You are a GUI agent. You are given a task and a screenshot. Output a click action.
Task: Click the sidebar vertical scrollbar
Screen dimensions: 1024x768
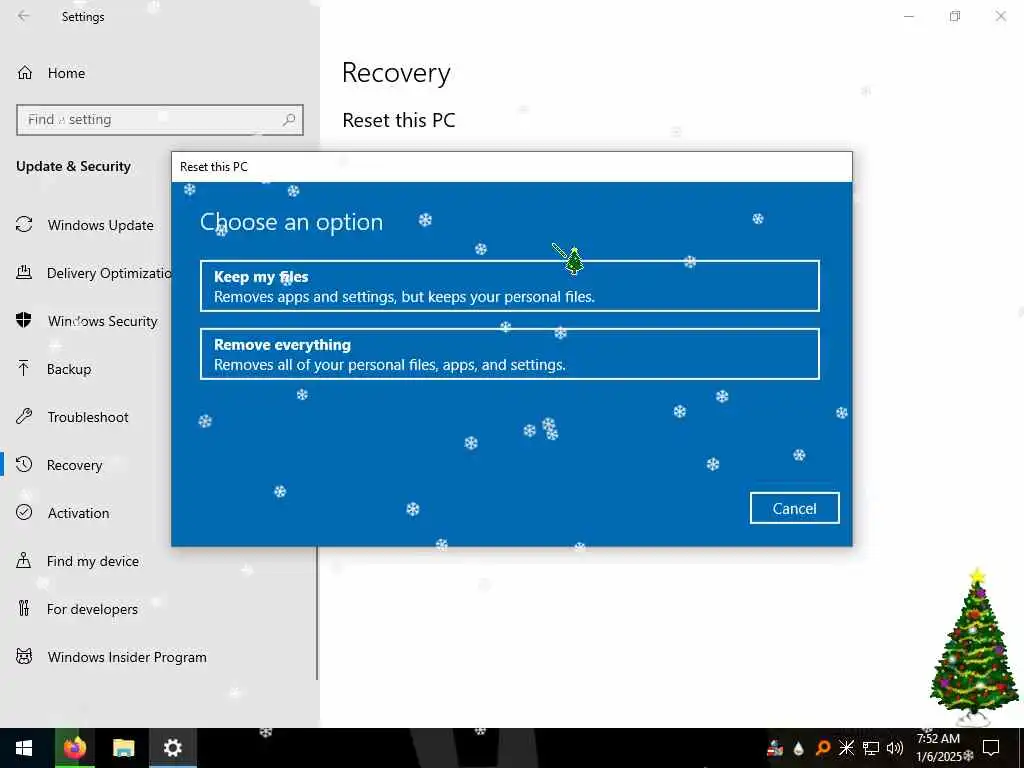tap(317, 614)
